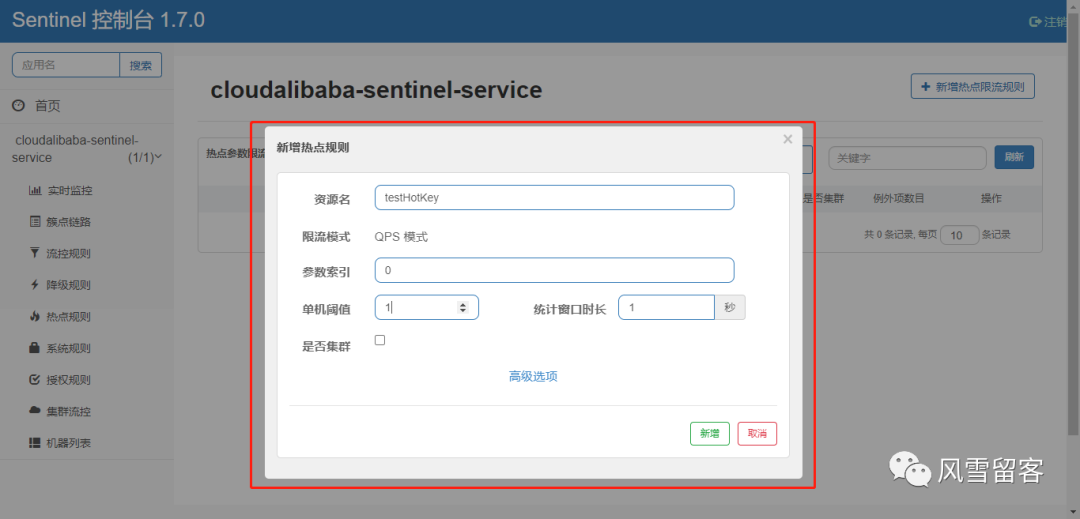1080x519 pixels.
Task: Click 新增 to add the rule
Action: tap(709, 434)
